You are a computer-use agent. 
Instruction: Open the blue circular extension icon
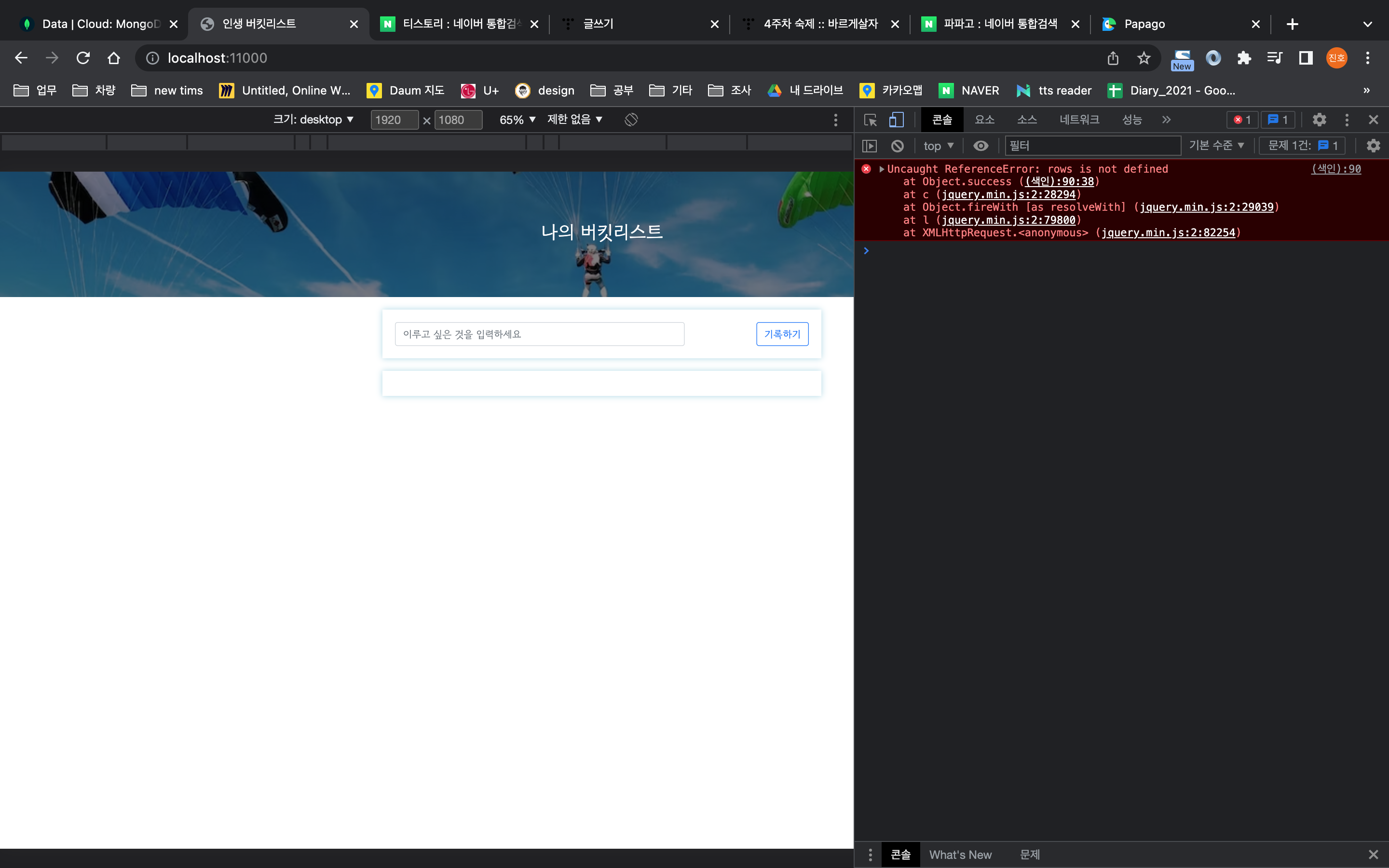[x=1213, y=58]
